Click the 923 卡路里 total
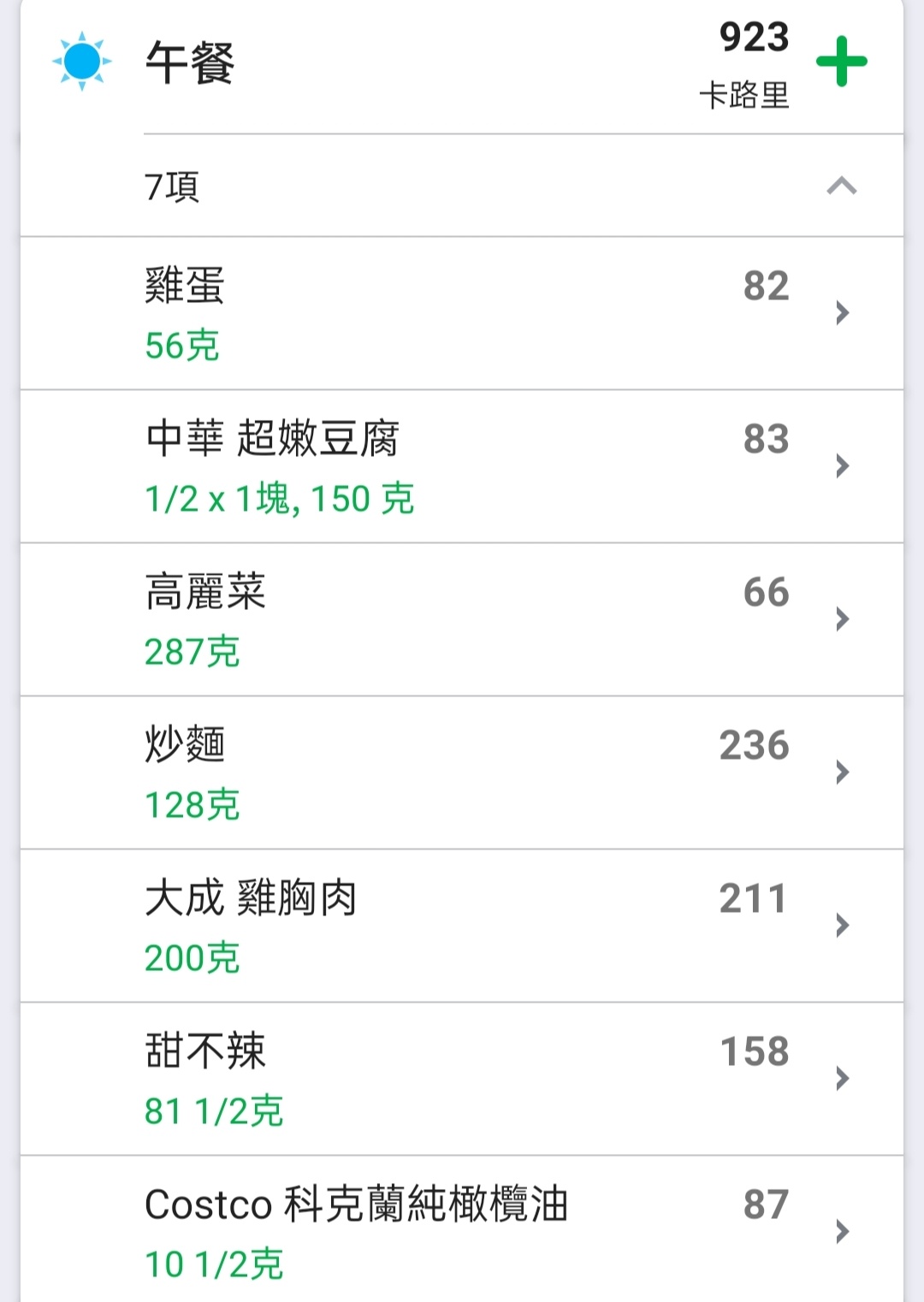This screenshot has height=1302, width=924. (744, 65)
